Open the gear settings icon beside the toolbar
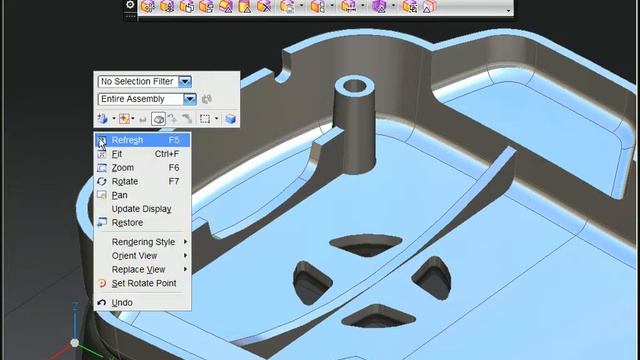 tap(130, 5)
